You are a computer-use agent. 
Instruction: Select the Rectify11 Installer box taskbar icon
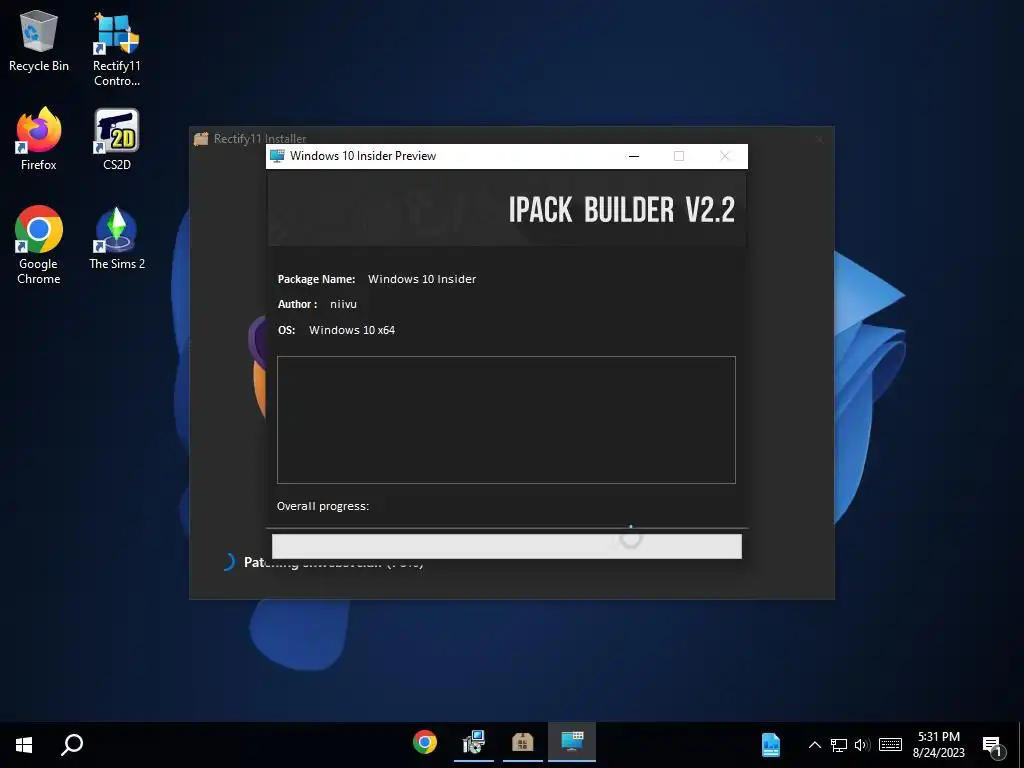(x=522, y=743)
